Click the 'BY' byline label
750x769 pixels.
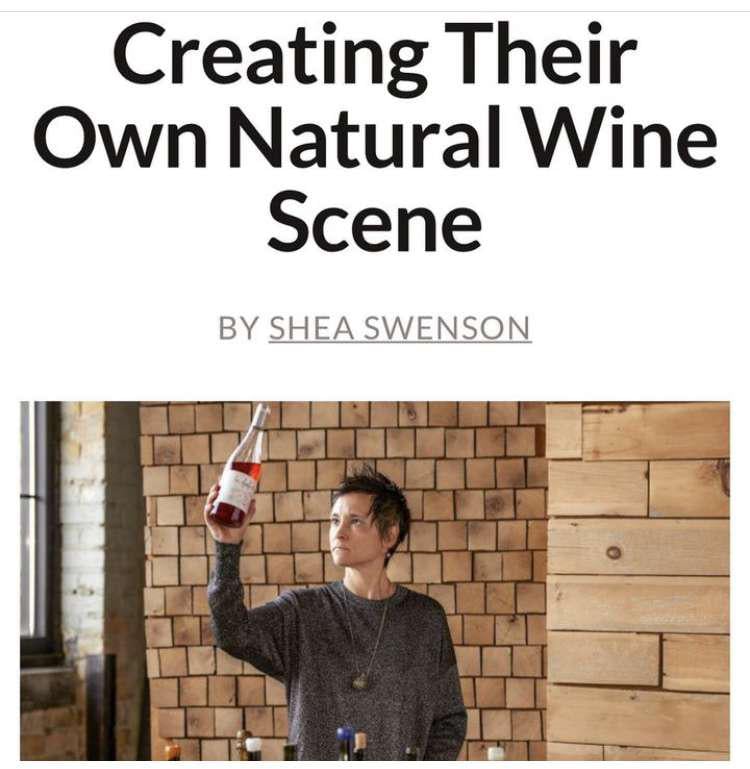238,328
